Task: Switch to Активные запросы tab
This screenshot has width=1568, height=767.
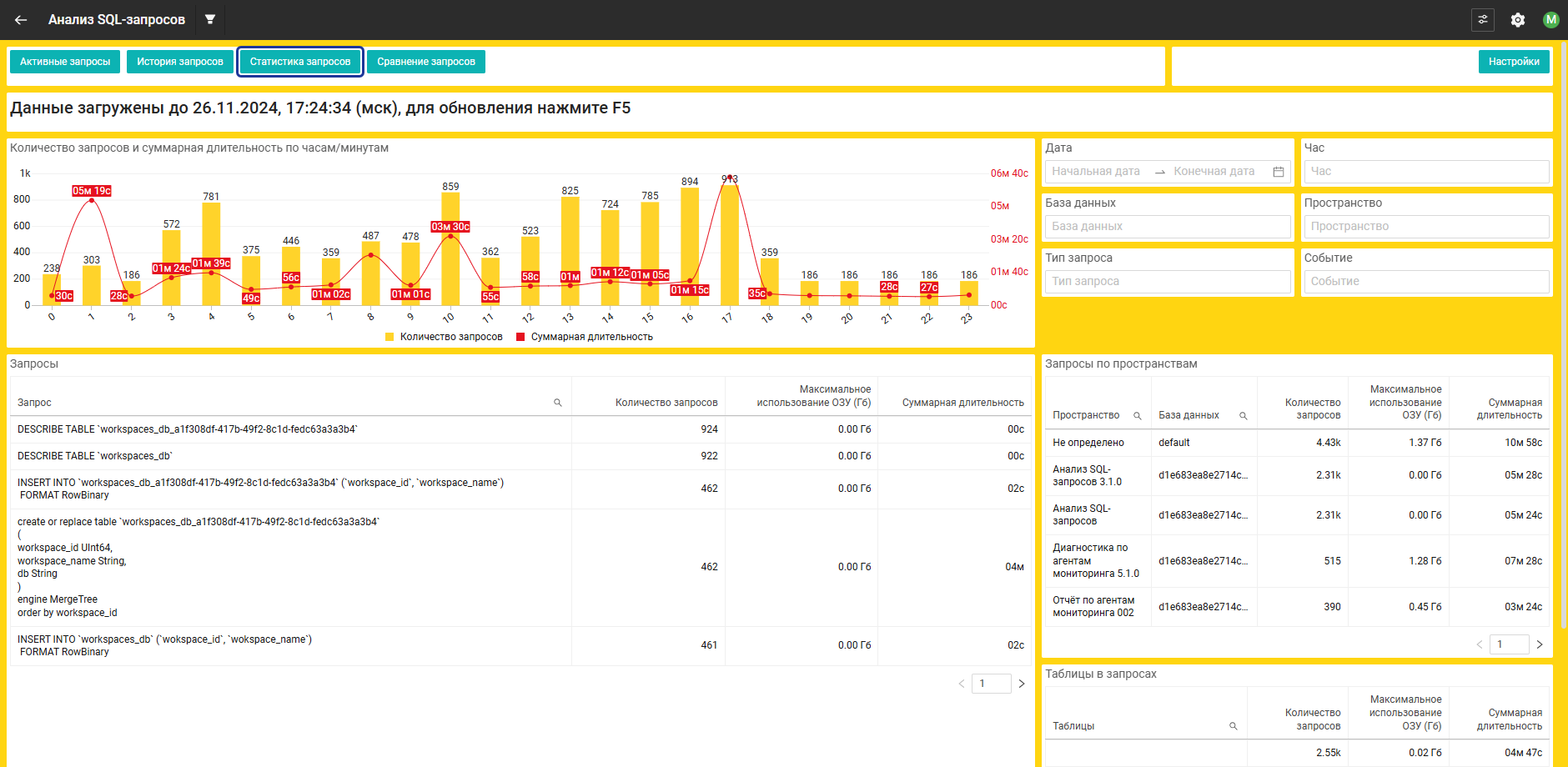Action: tap(65, 62)
